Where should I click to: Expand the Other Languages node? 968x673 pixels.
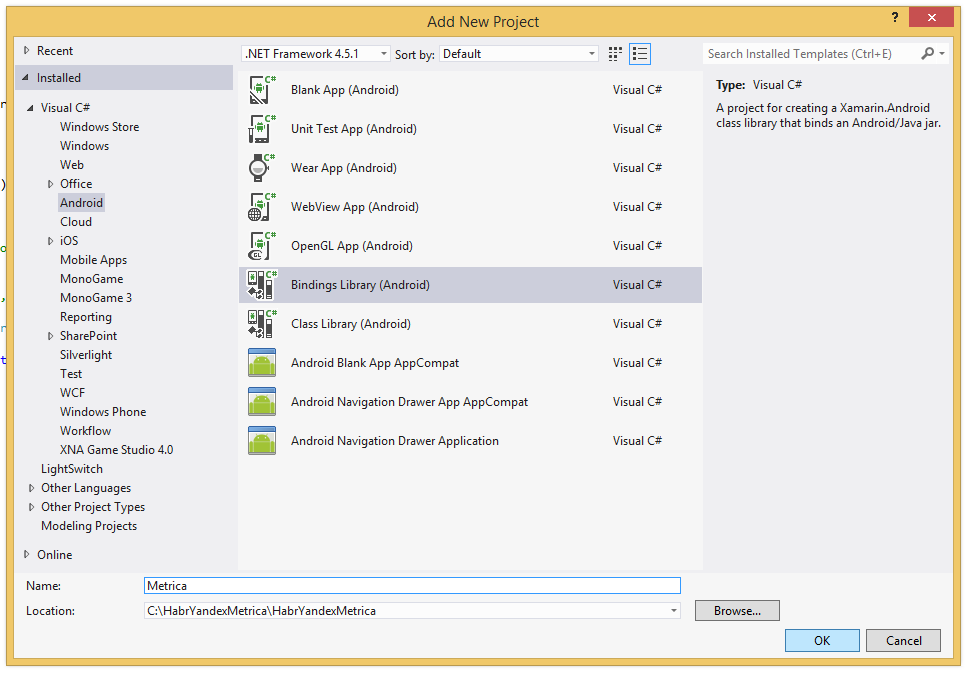(31, 488)
